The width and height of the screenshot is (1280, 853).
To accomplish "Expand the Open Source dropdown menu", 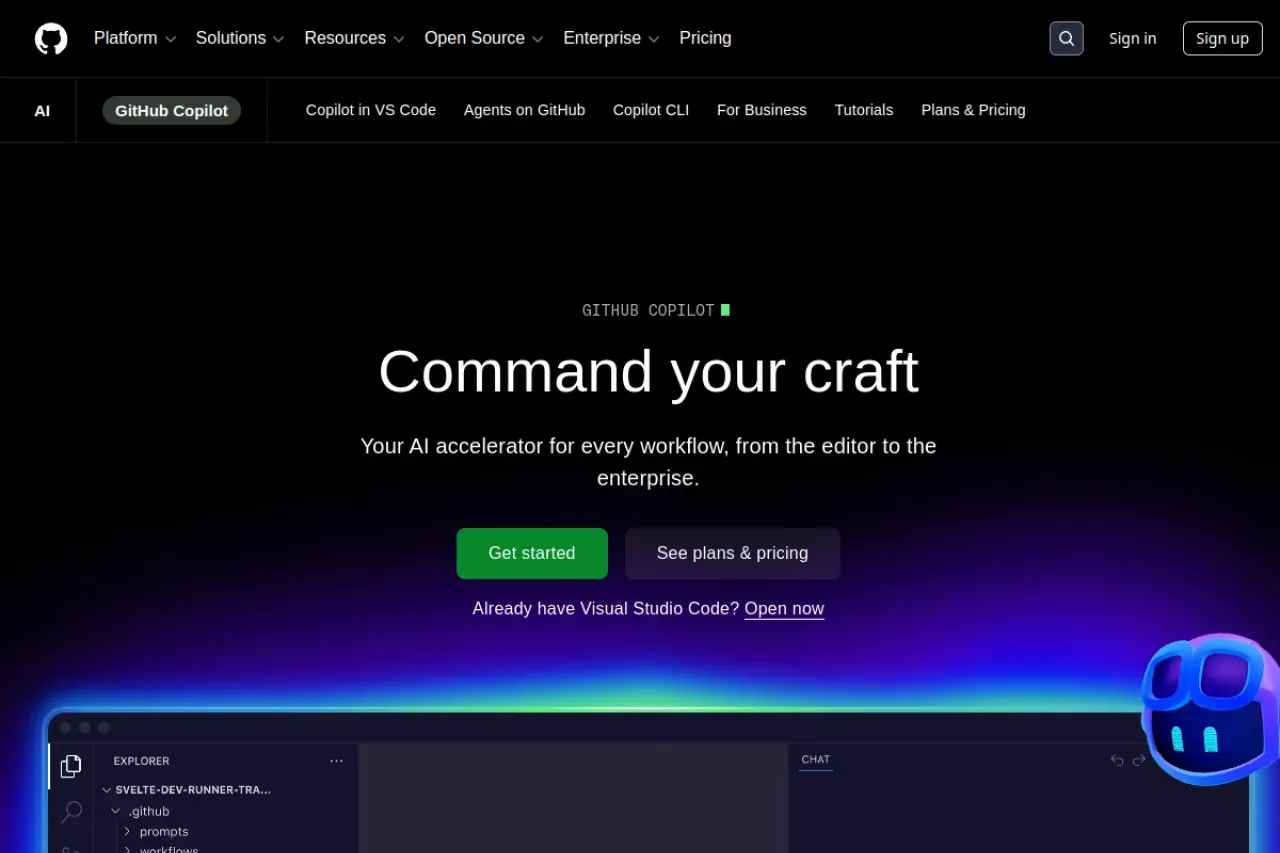I will 484,38.
